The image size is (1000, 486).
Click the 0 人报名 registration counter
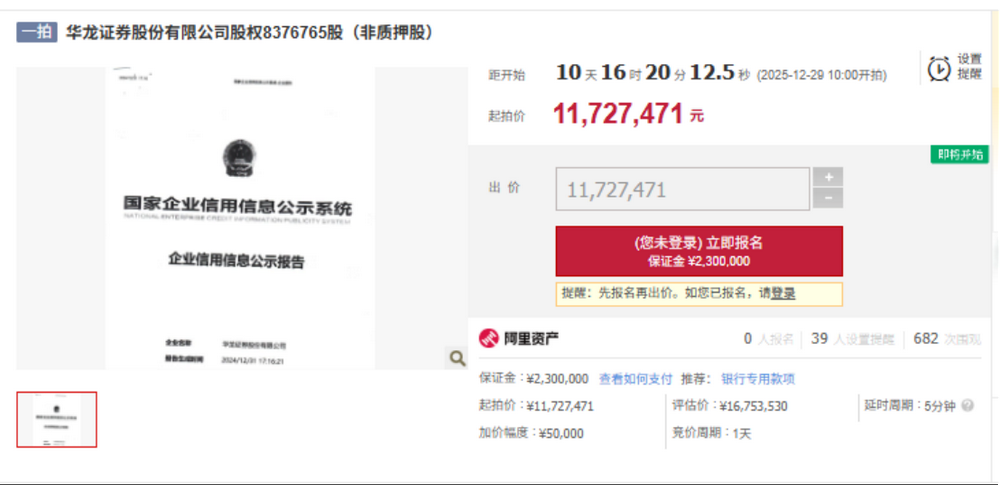[x=767, y=339]
